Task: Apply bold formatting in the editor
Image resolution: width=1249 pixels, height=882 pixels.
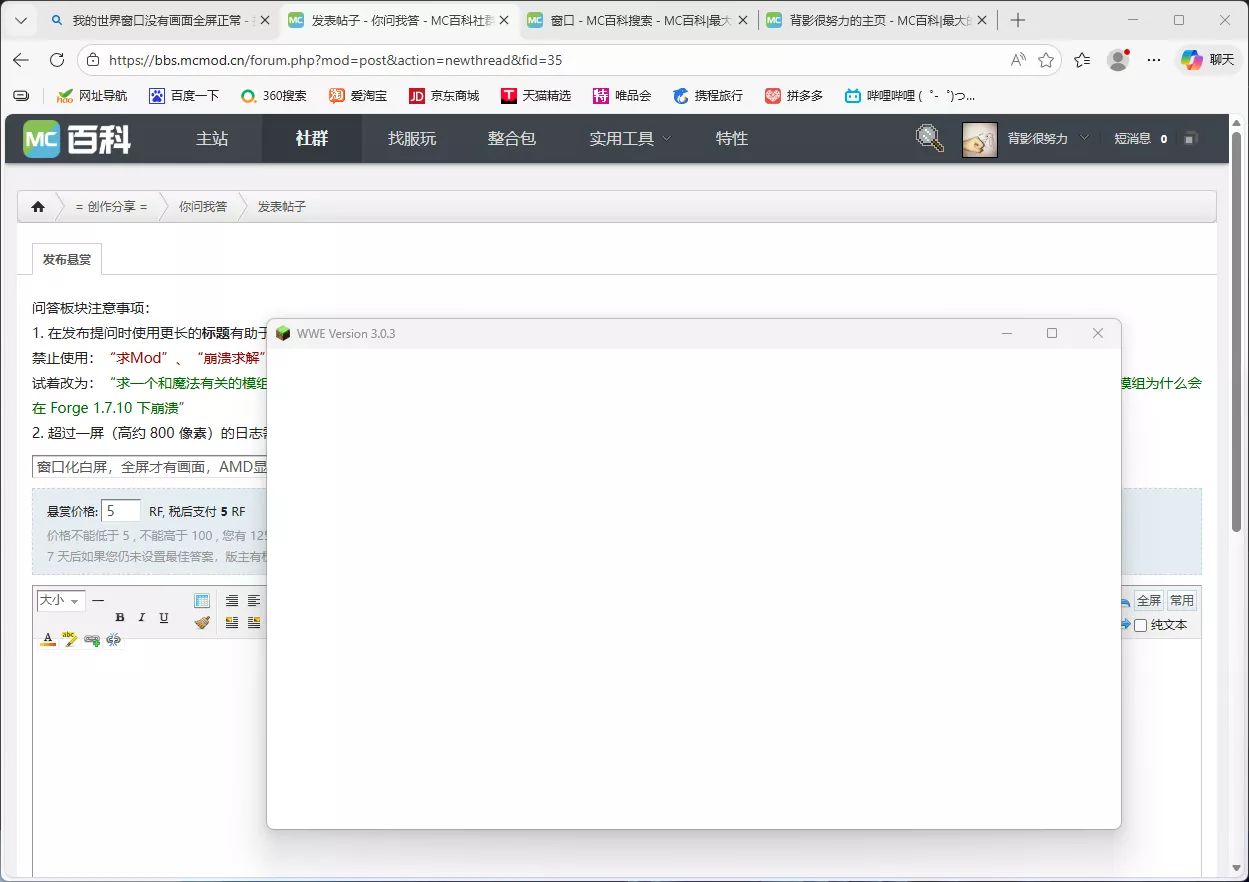Action: [119, 617]
